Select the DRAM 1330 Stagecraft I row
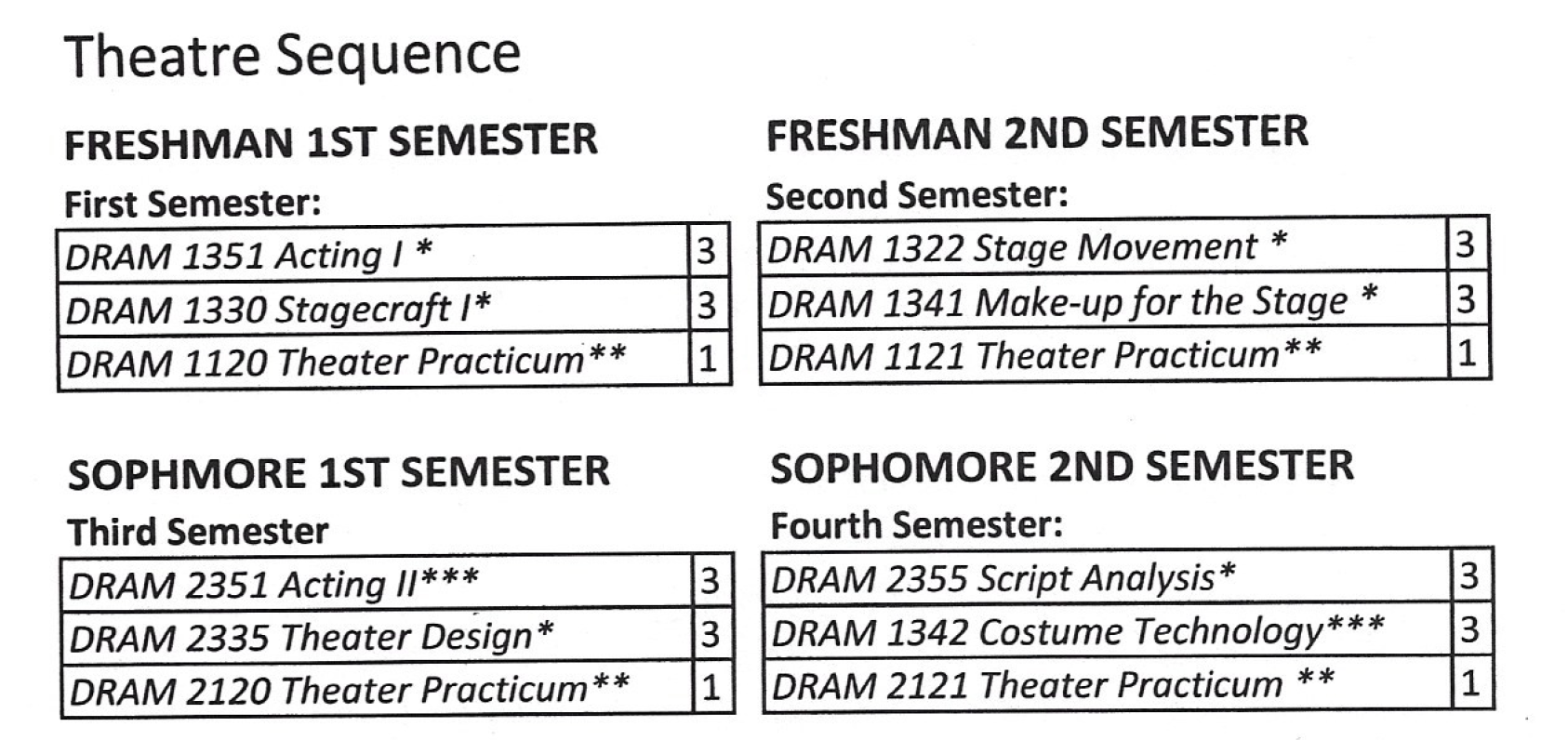The image size is (1568, 740). [x=393, y=306]
